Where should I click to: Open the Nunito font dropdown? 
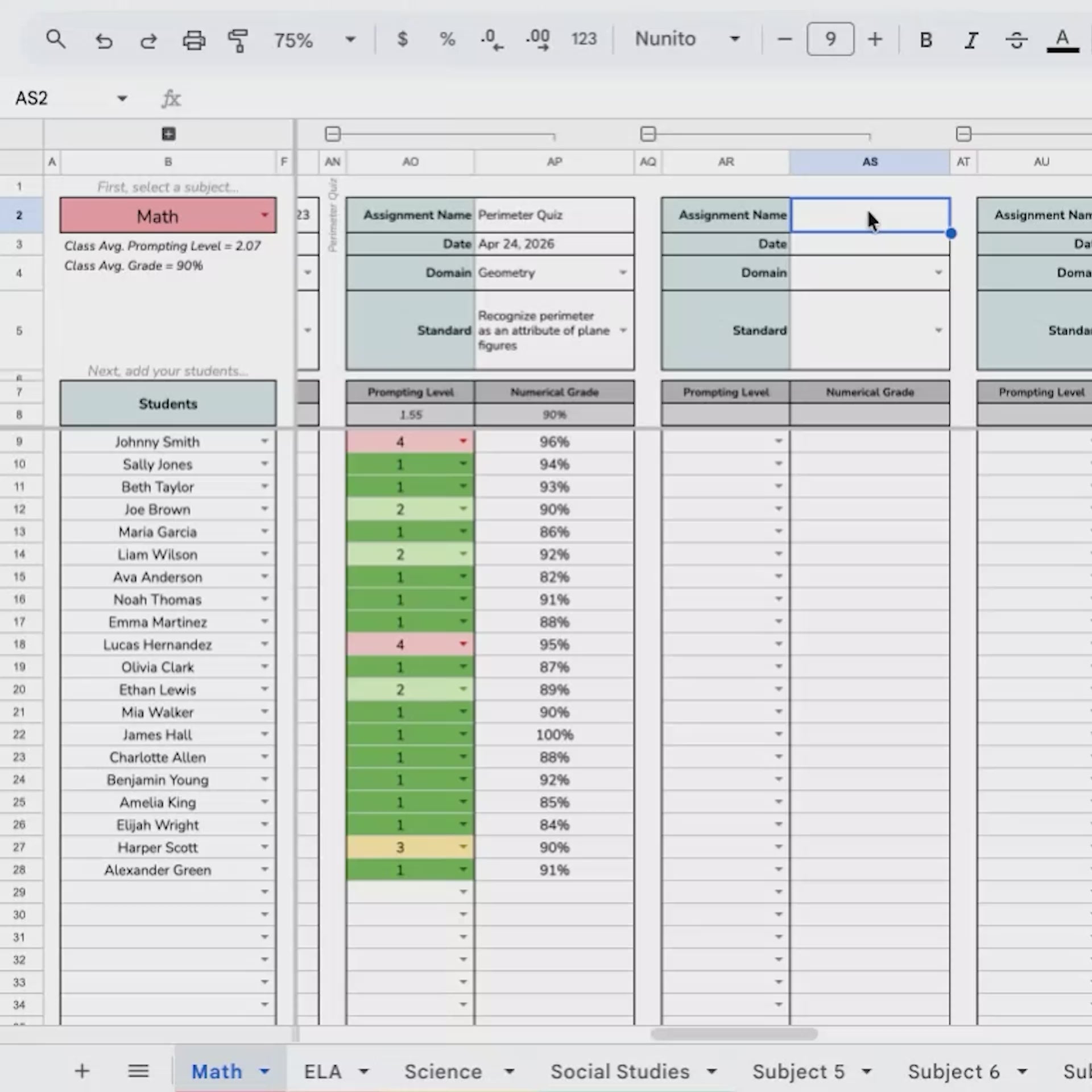tap(687, 39)
